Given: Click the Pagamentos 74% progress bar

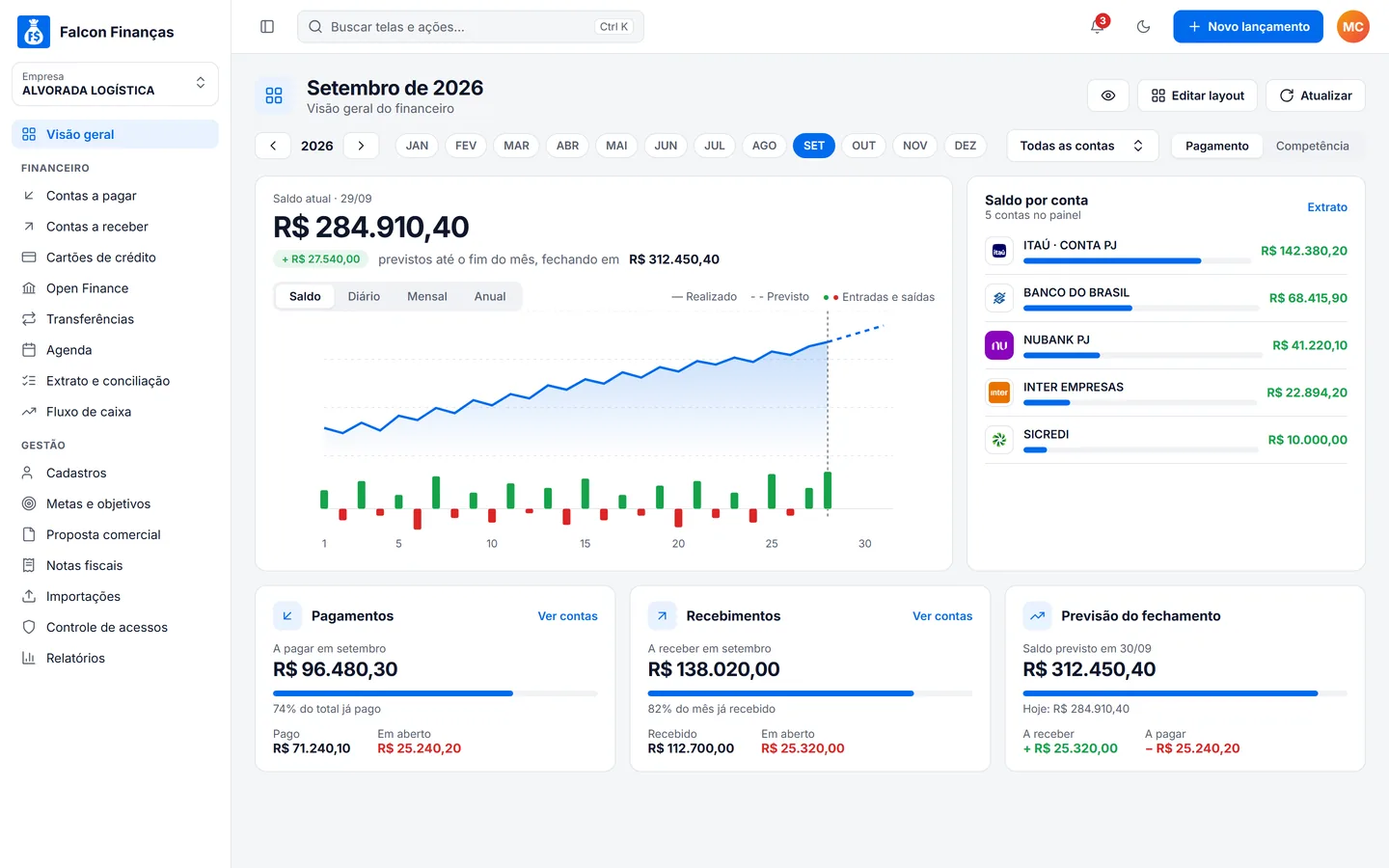Looking at the screenshot, I should [x=435, y=693].
